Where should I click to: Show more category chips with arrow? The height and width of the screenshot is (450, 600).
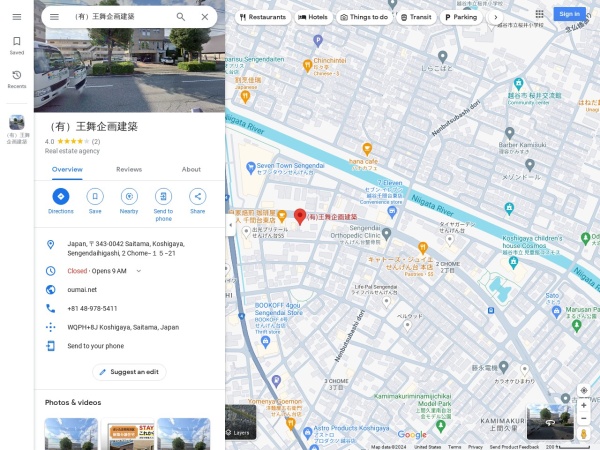tap(496, 17)
